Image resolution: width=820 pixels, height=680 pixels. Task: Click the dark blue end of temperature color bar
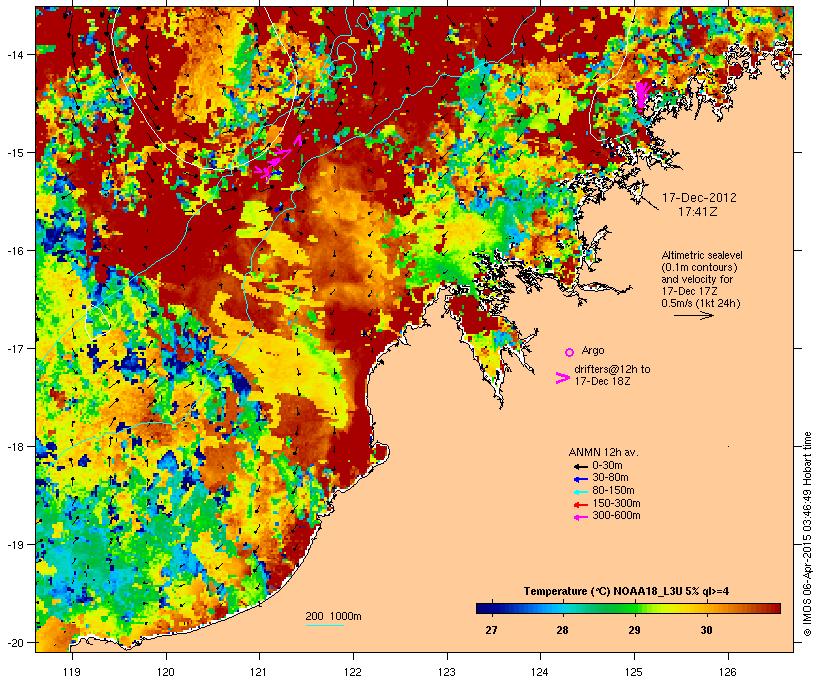[483, 608]
